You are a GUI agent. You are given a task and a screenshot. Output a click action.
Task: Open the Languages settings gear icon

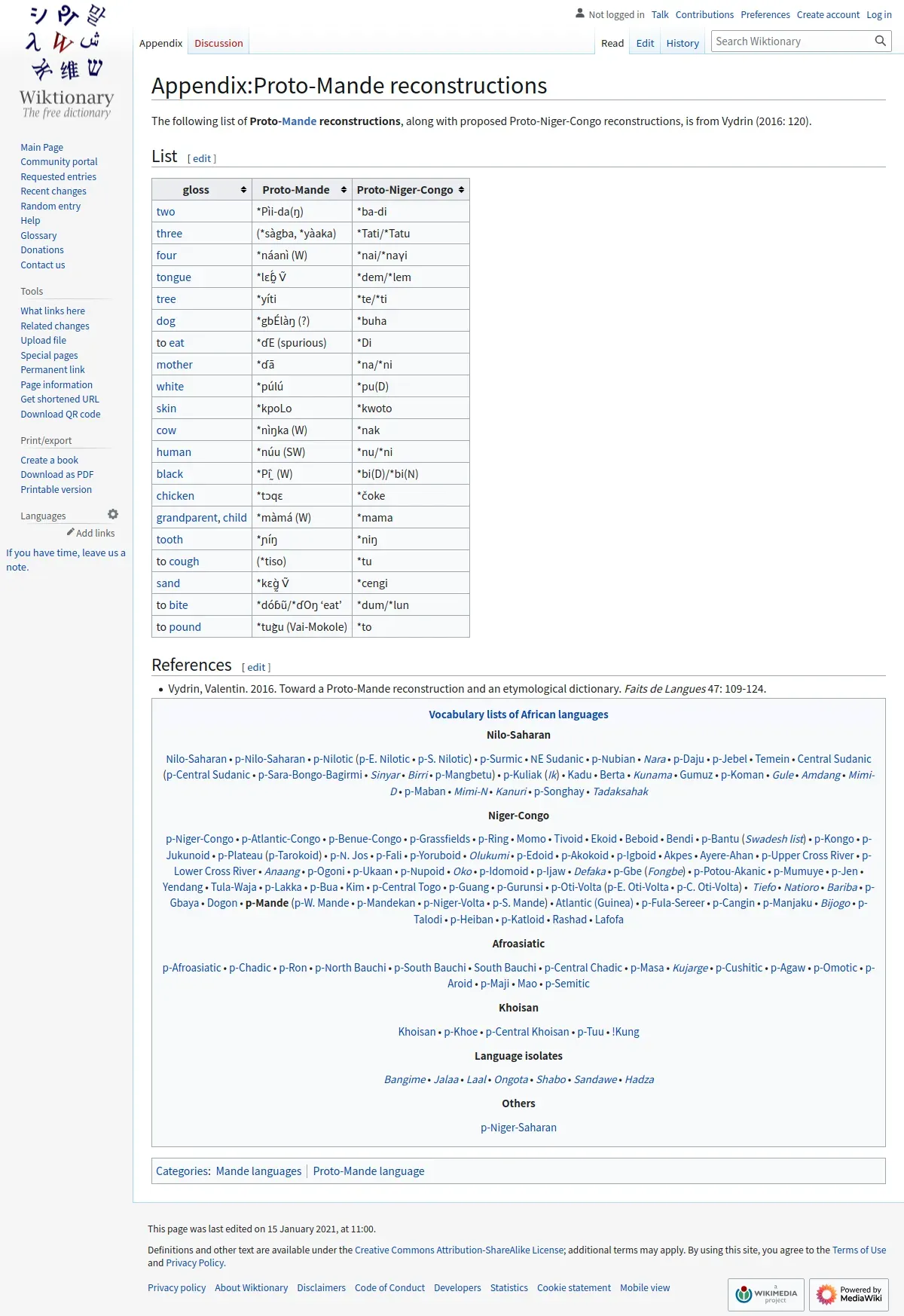(113, 514)
